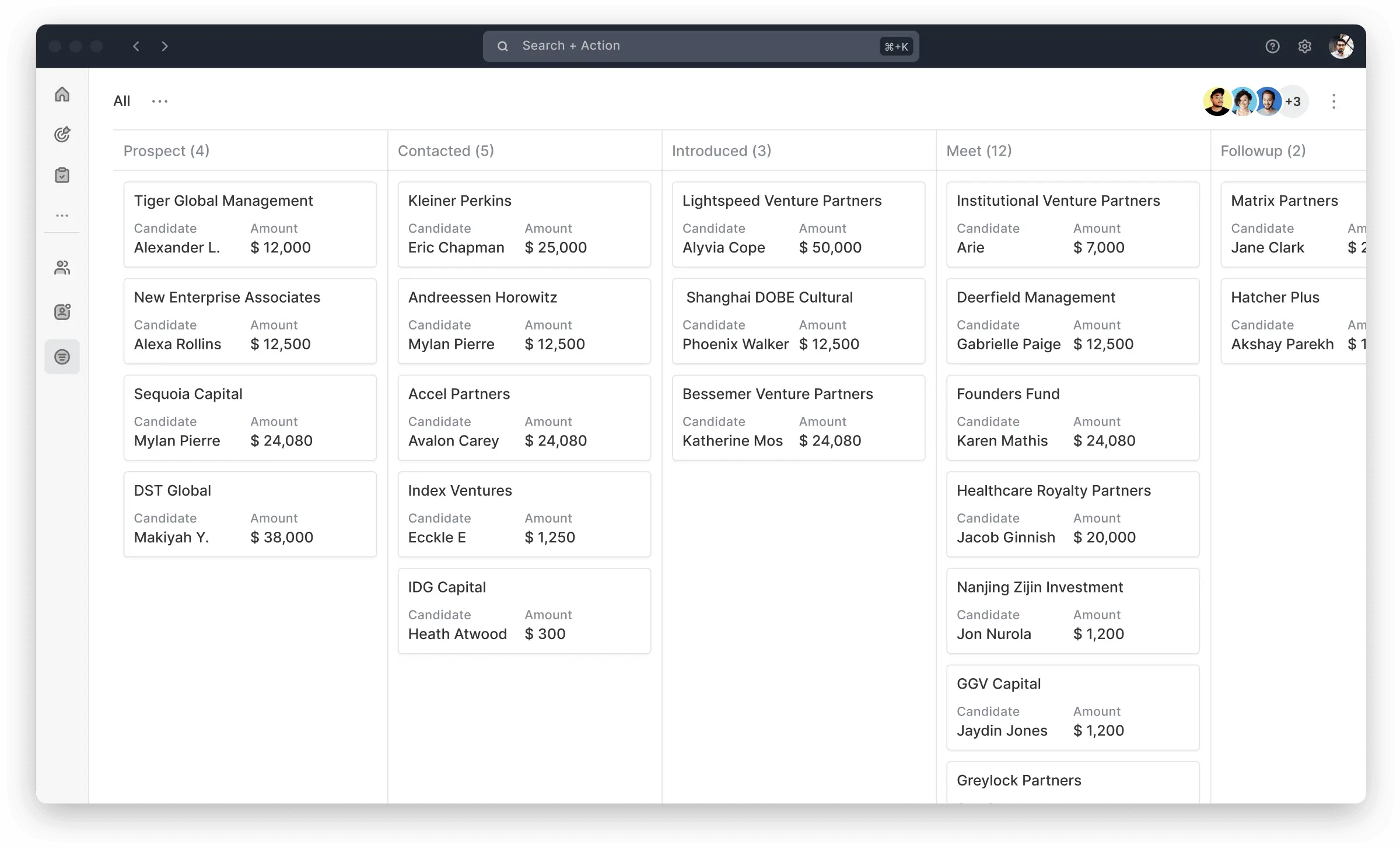The image size is (1400, 849).
Task: Open the Andreessen Horowitz card
Action: pyautogui.click(x=524, y=321)
